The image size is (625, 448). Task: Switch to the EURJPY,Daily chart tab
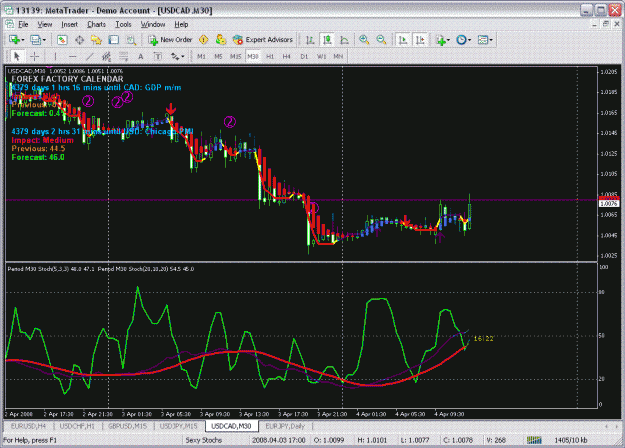coord(285,426)
